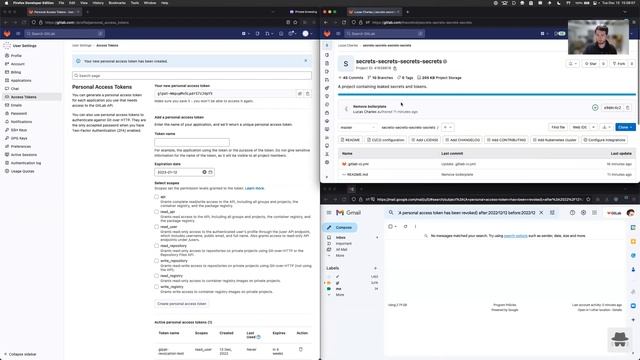Viewport: 640px width, 360px height.
Task: Click Compose in Gmail
Action: click(340, 227)
